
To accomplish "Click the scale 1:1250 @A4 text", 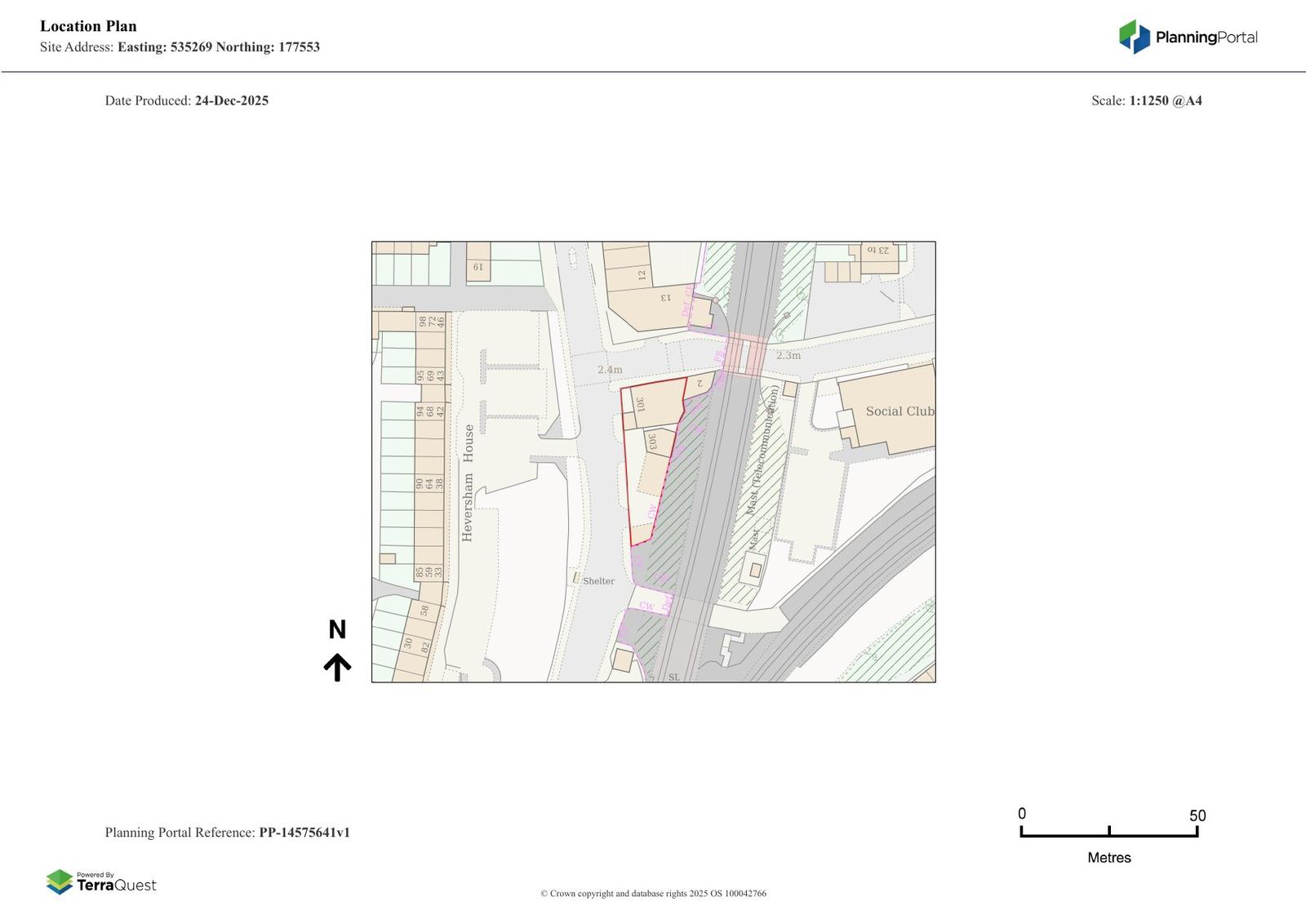I will click(x=1165, y=100).
